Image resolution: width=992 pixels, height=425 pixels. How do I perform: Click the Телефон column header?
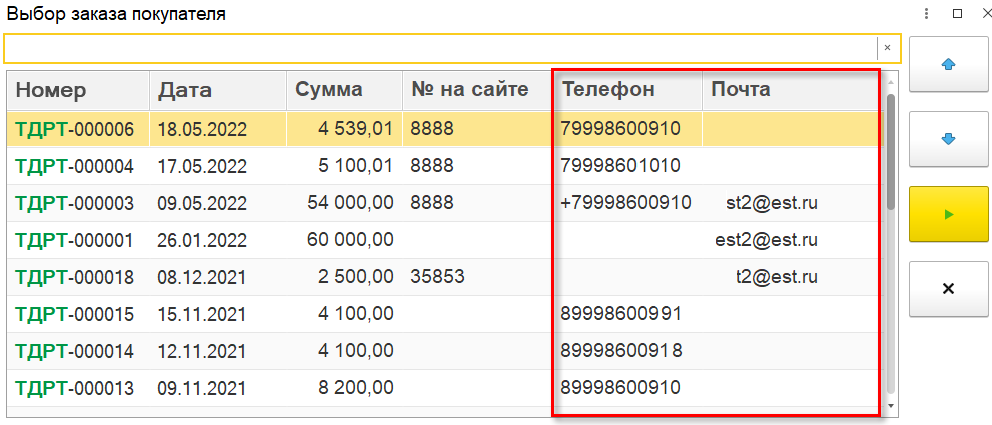pos(608,90)
